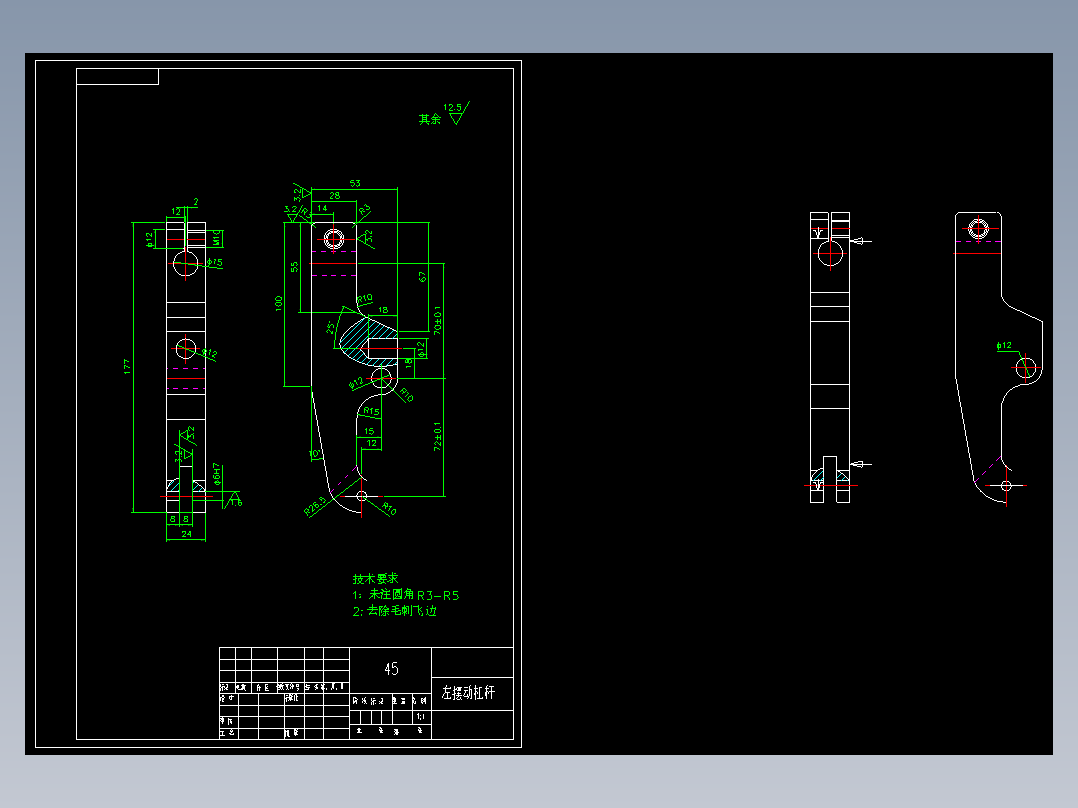Select the 72±0.1 tolerance dimension
Screen dimensions: 1078x808
click(x=437, y=436)
